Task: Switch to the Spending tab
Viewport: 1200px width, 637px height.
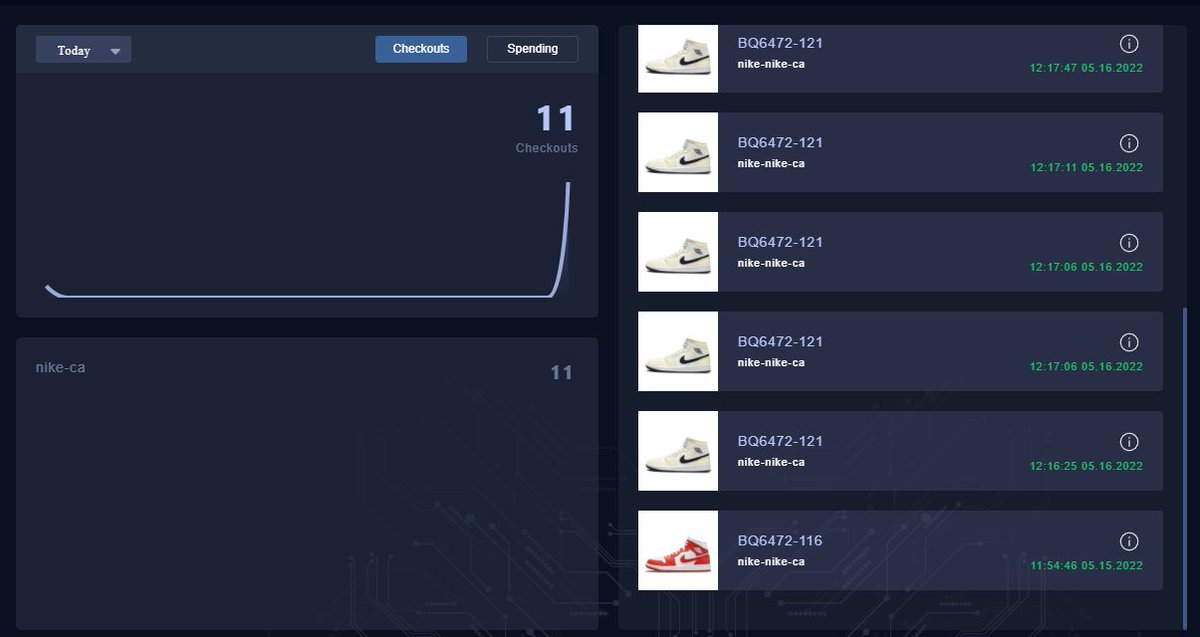Action: [532, 49]
